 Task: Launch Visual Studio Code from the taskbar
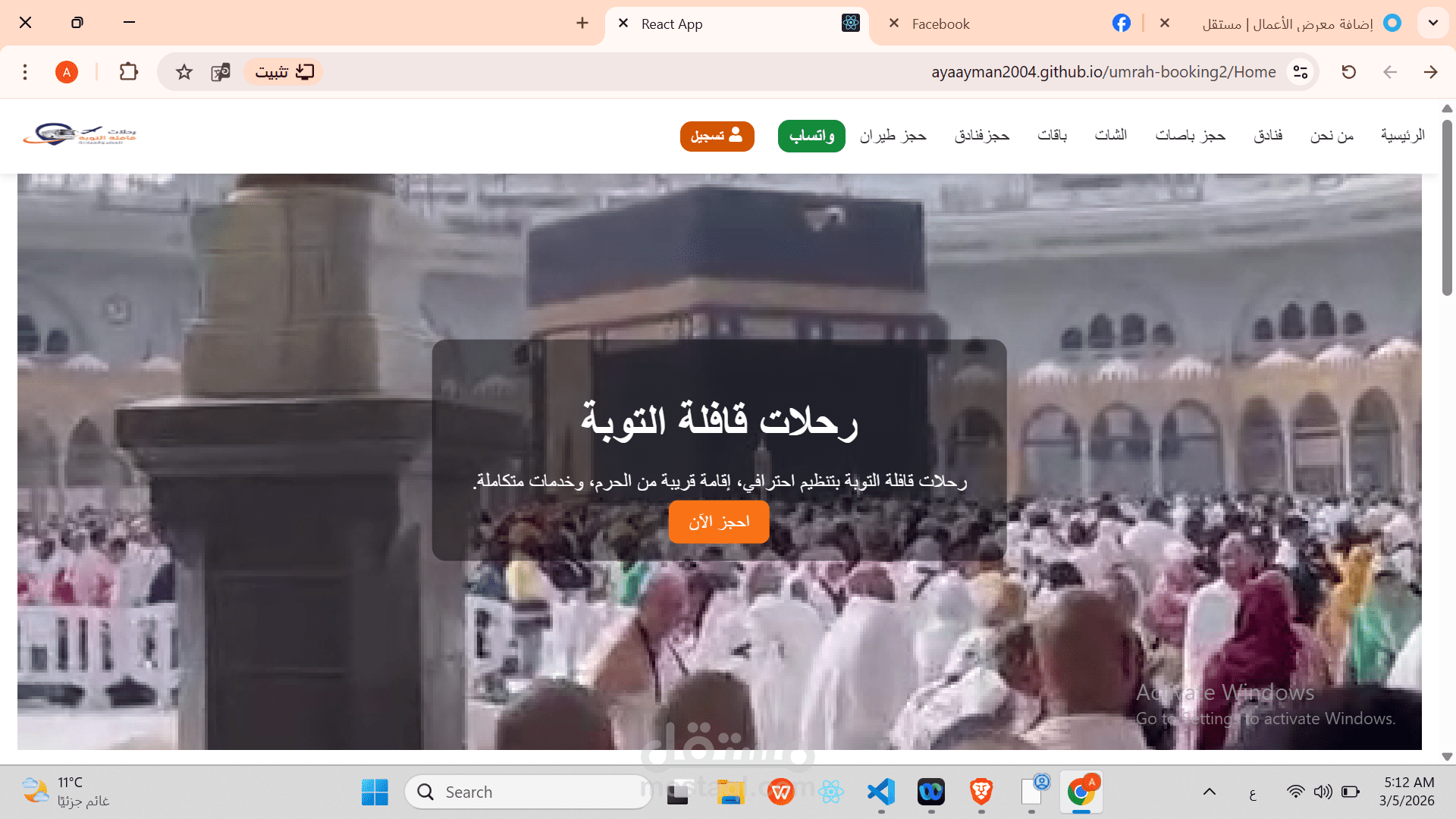[880, 791]
